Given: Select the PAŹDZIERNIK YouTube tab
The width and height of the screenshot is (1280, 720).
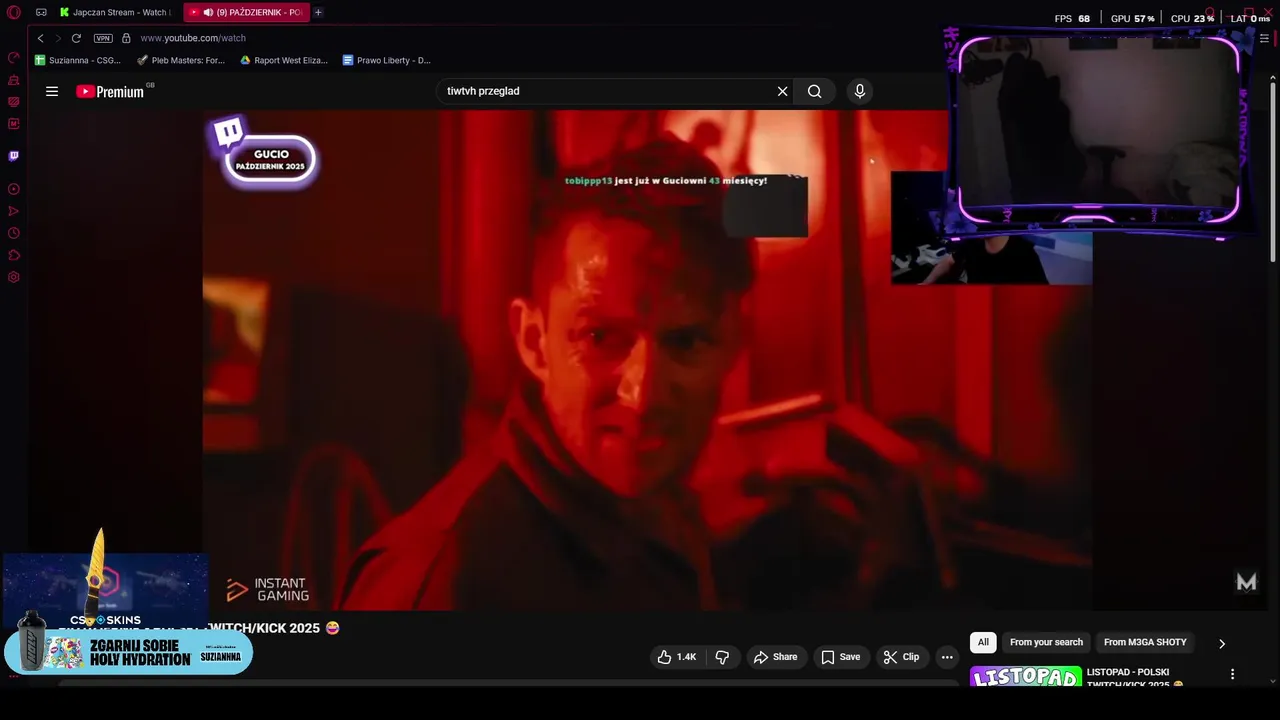Looking at the screenshot, I should (247, 12).
